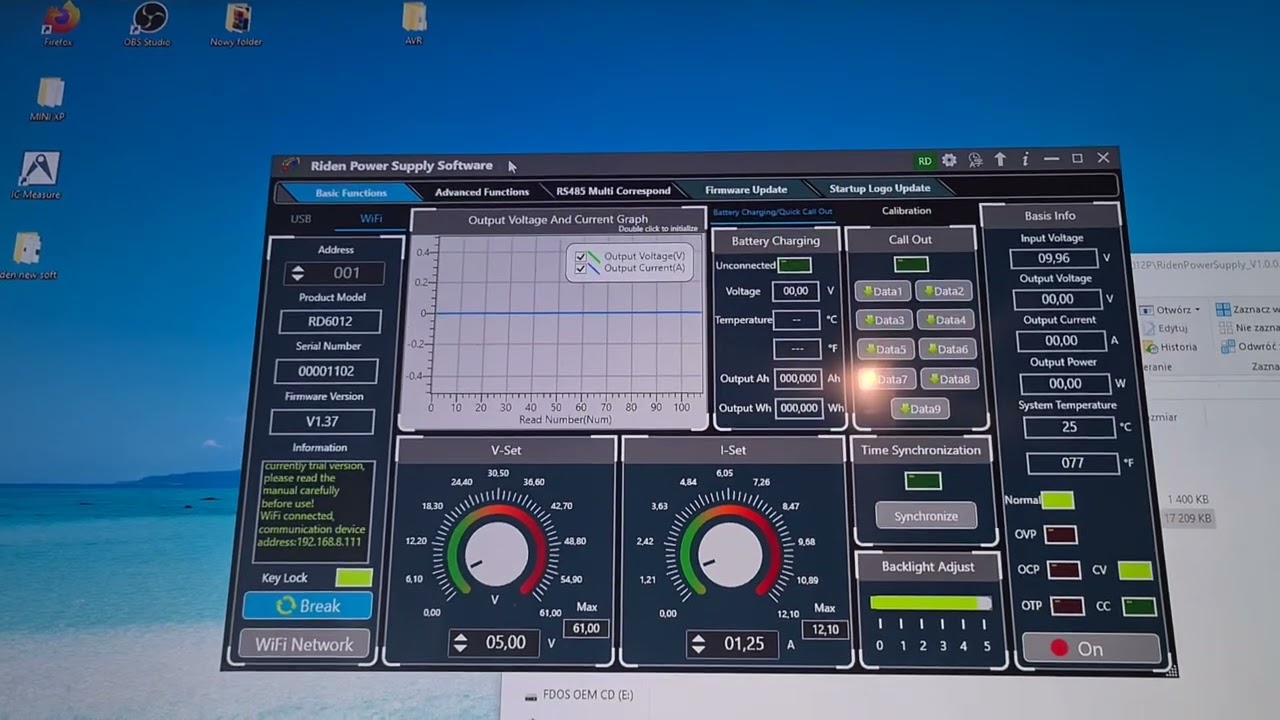Click the WiFi Network button
This screenshot has width=1280, height=720.
[304, 644]
